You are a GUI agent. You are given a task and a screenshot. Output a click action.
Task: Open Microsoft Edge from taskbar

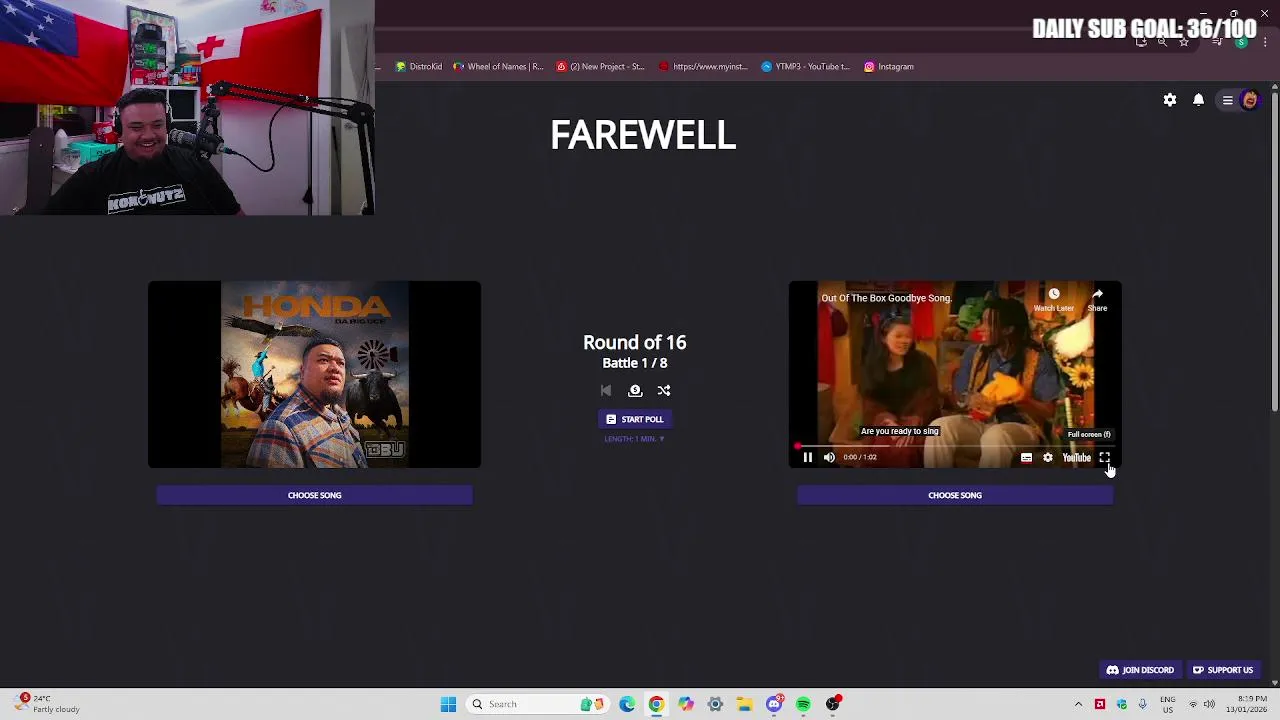627,704
